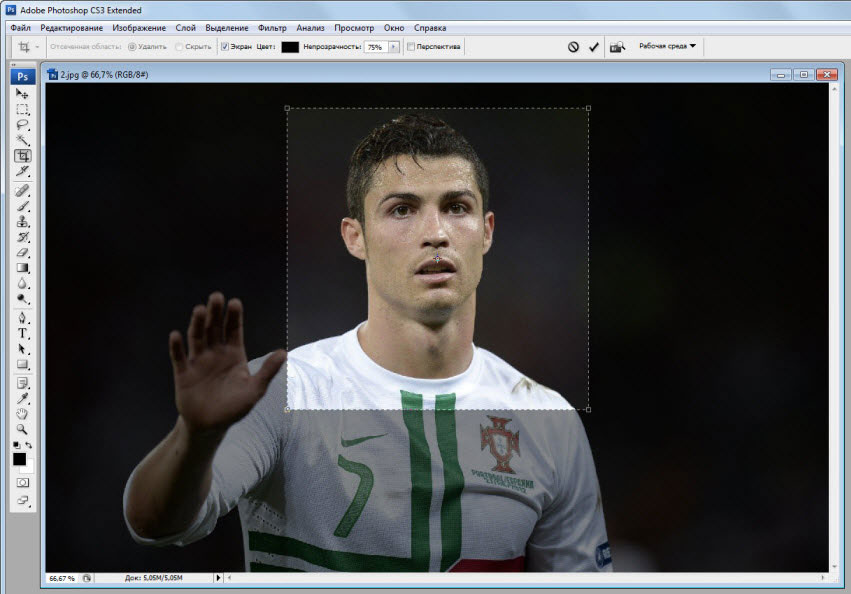851x594 pixels.
Task: Commit the current crop with checkmark
Action: (x=594, y=47)
